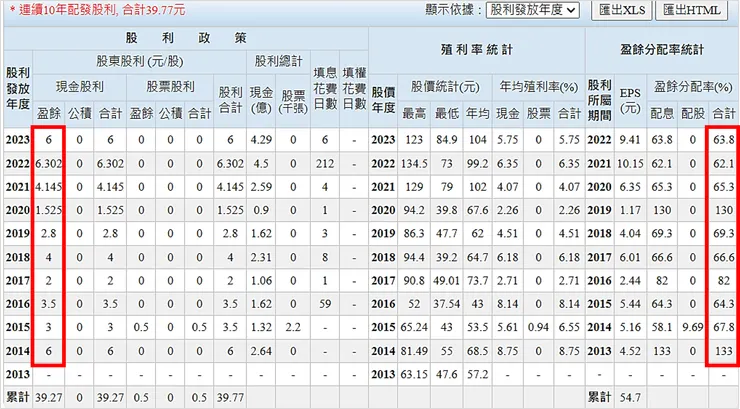Select the 37.54 lowest price cell
The image size is (740, 409).
446,304
